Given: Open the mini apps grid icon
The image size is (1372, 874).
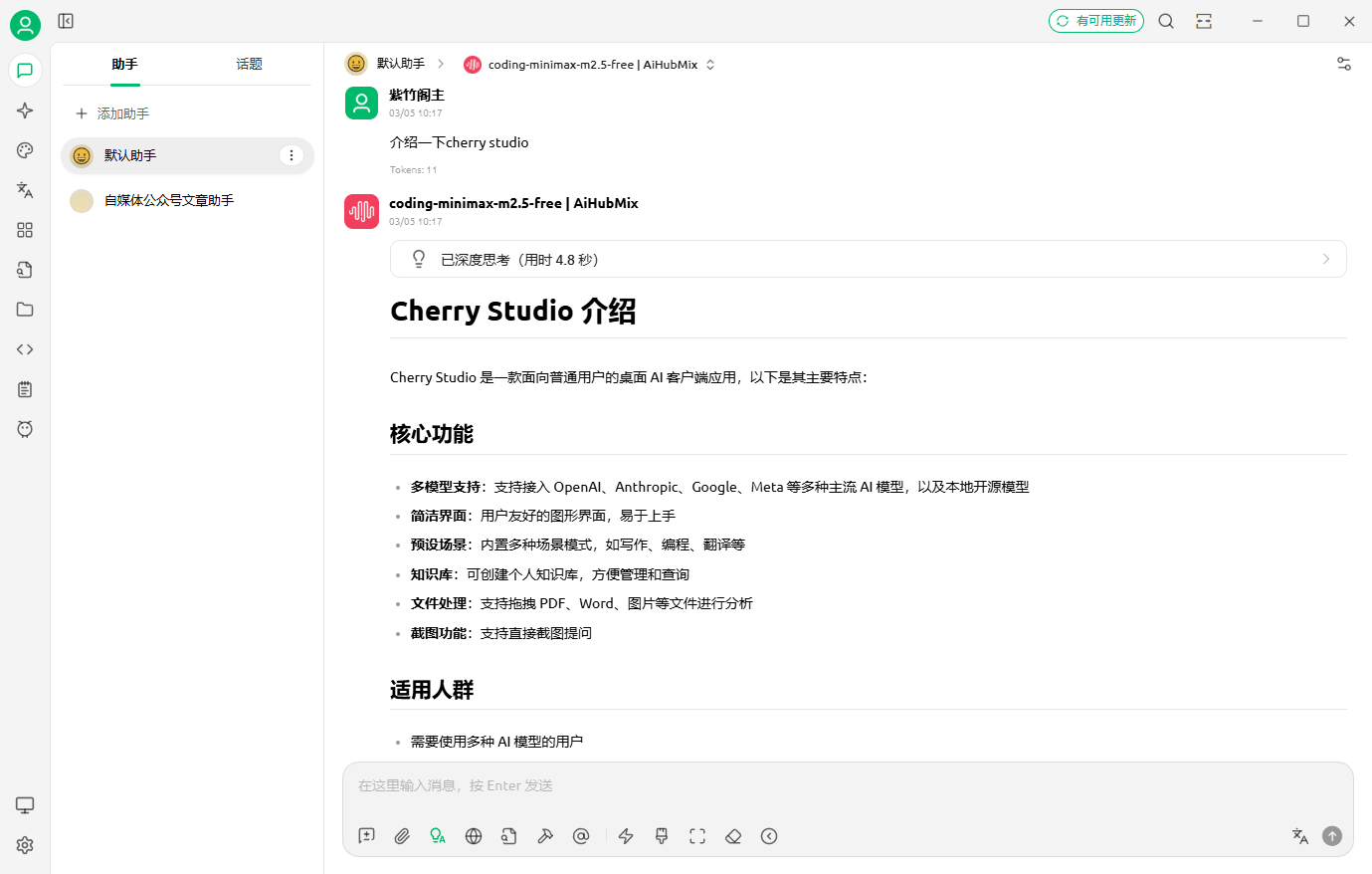Looking at the screenshot, I should click(25, 230).
